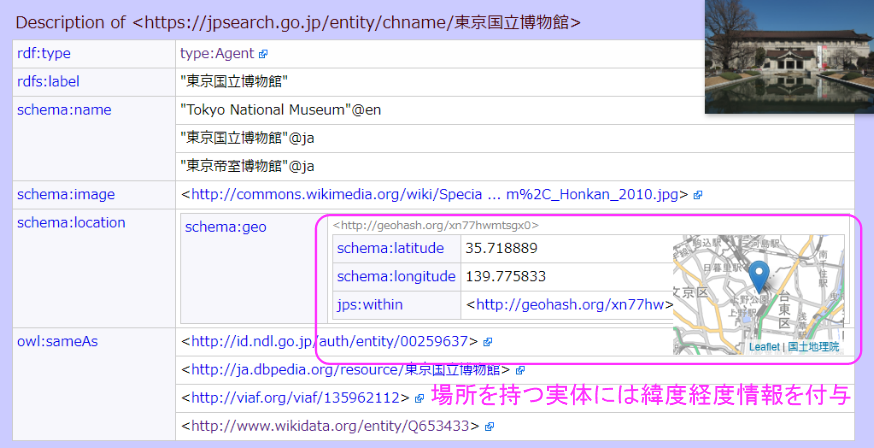Click the "東京国立博物館"@ja name value
Image resolution: width=874 pixels, height=448 pixels.
[247, 138]
